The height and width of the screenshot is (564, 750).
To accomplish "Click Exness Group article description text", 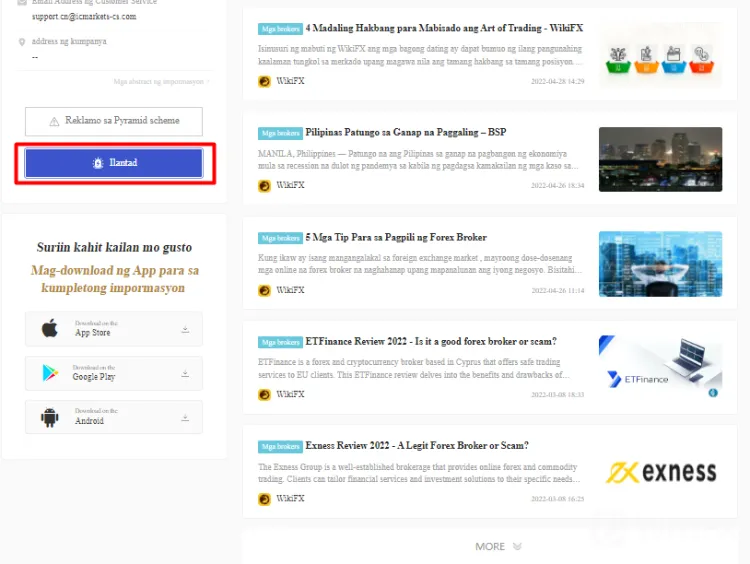I will [x=419, y=473].
